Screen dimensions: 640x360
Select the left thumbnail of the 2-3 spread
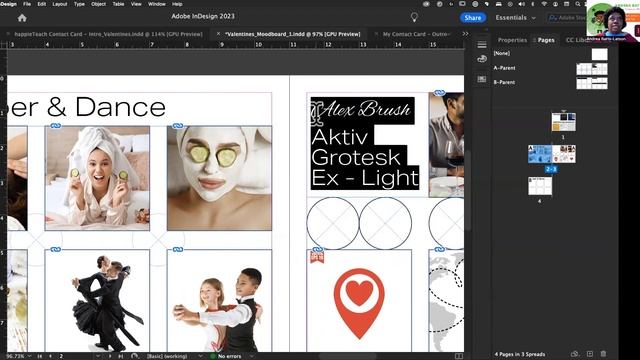540,154
